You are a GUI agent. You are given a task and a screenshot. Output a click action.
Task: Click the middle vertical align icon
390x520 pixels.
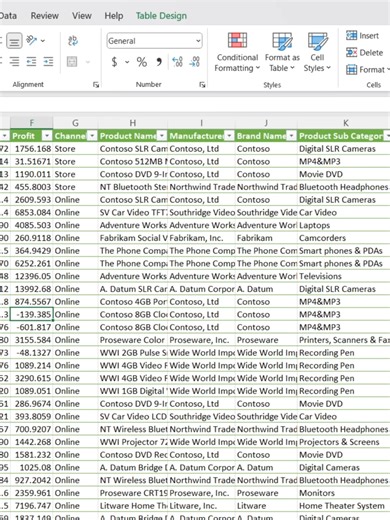coord(14,41)
